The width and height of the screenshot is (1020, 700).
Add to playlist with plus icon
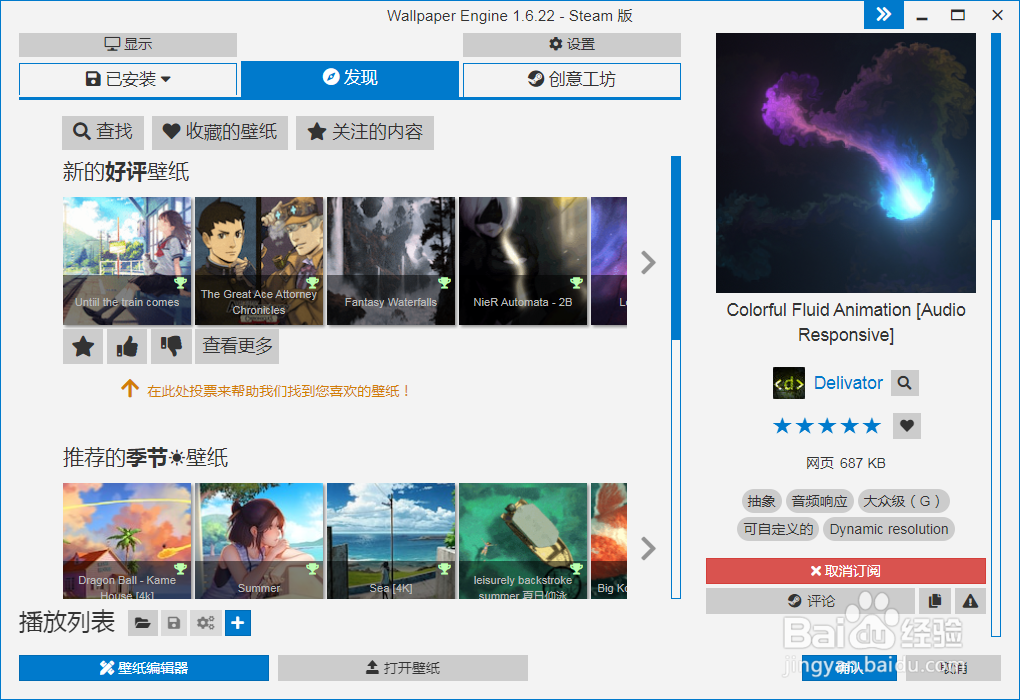click(x=238, y=623)
